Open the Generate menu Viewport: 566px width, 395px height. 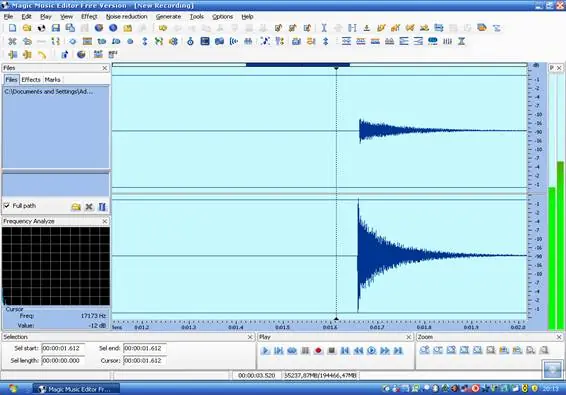click(x=168, y=17)
